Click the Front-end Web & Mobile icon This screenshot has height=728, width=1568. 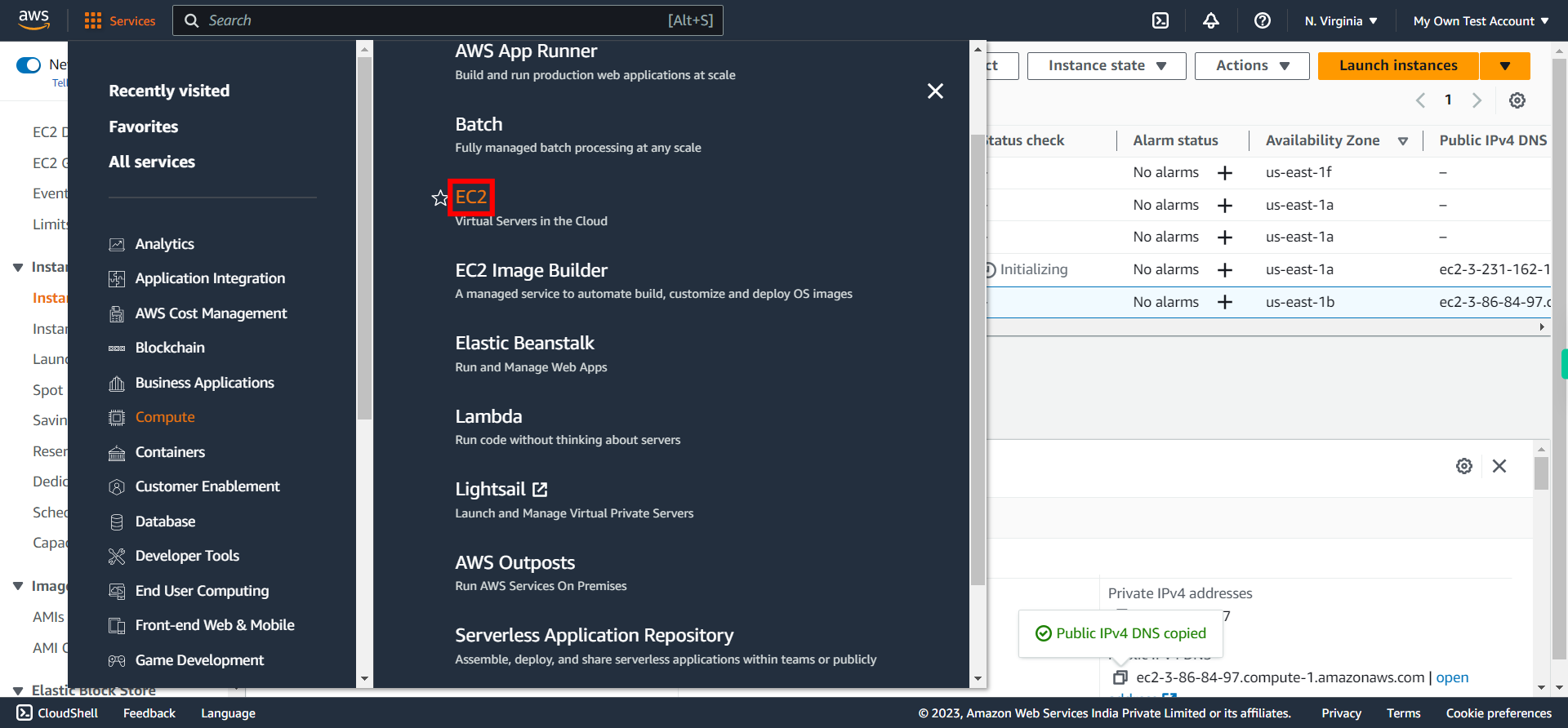click(117, 626)
